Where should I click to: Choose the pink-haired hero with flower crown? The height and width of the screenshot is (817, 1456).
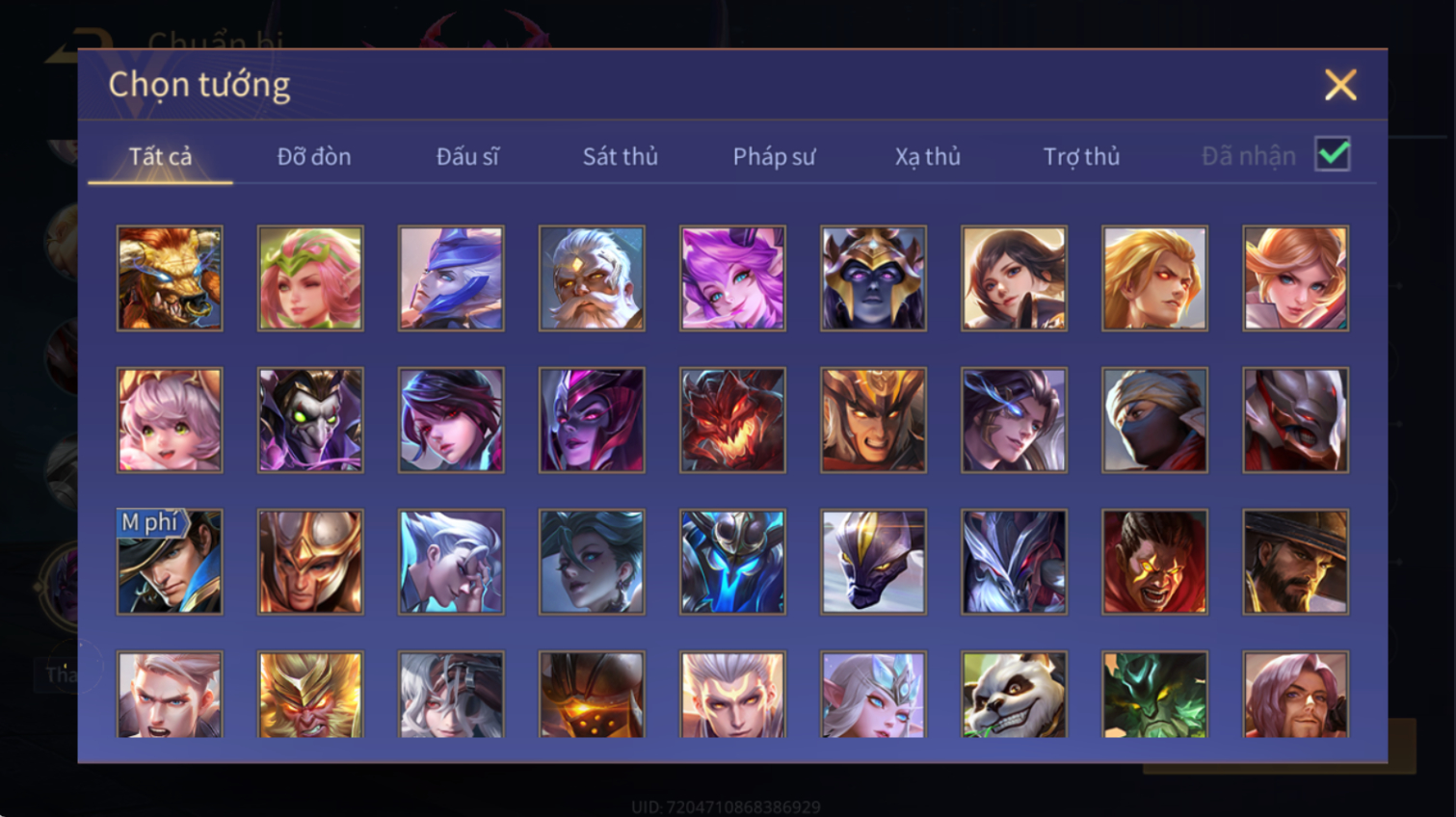point(310,278)
